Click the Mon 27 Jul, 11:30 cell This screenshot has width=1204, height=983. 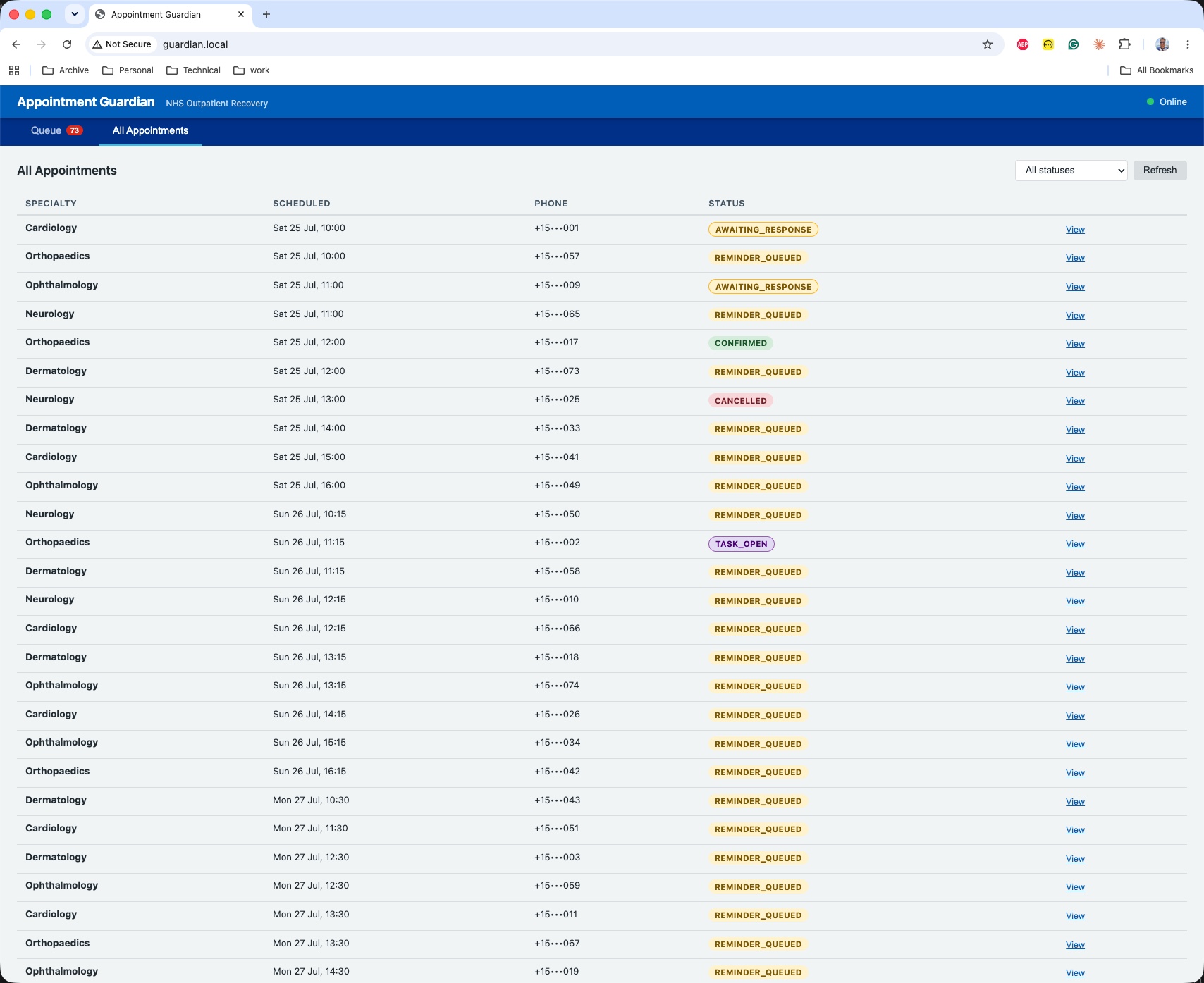tap(310, 829)
